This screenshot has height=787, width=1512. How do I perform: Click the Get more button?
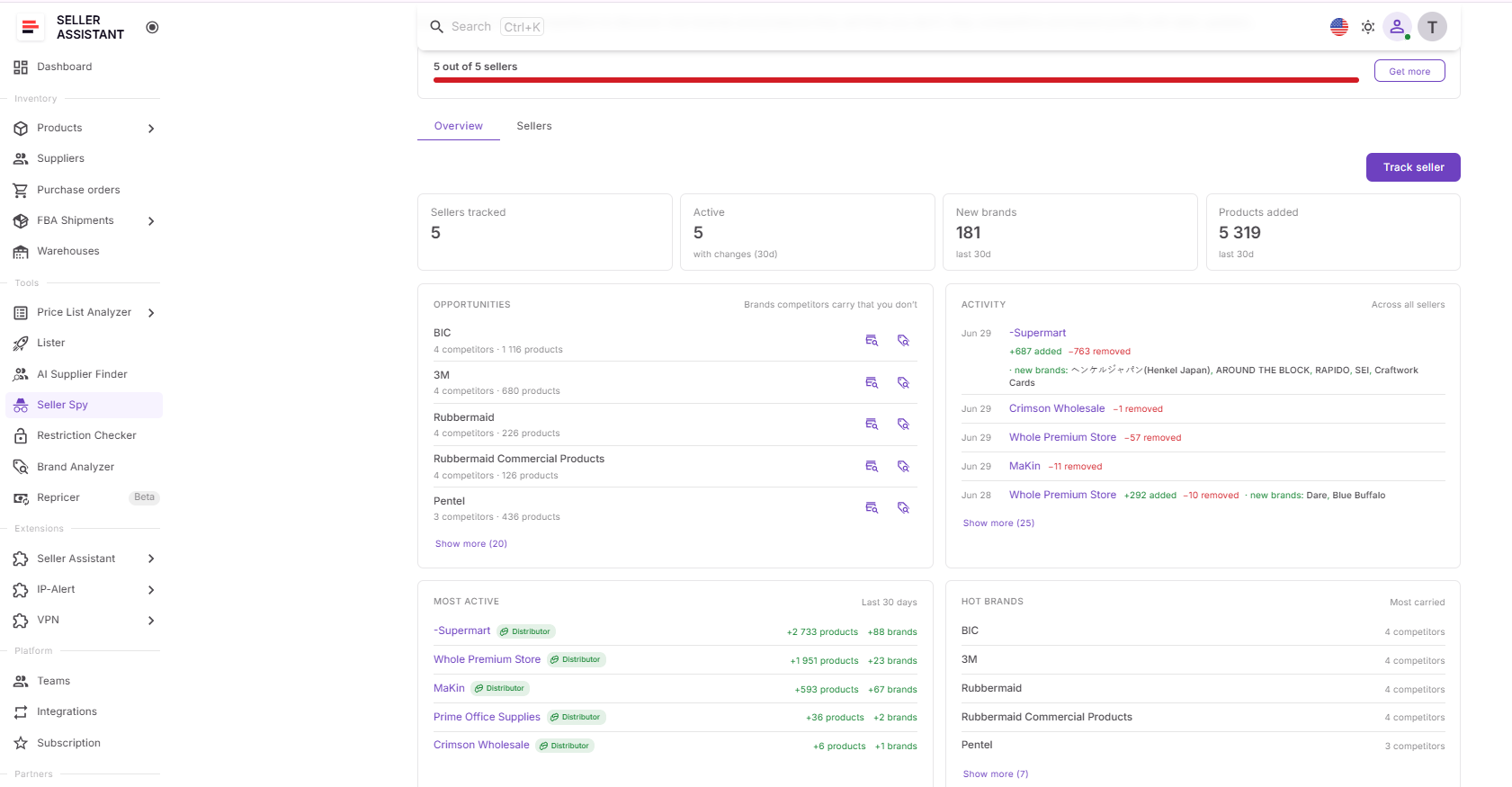1409,71
